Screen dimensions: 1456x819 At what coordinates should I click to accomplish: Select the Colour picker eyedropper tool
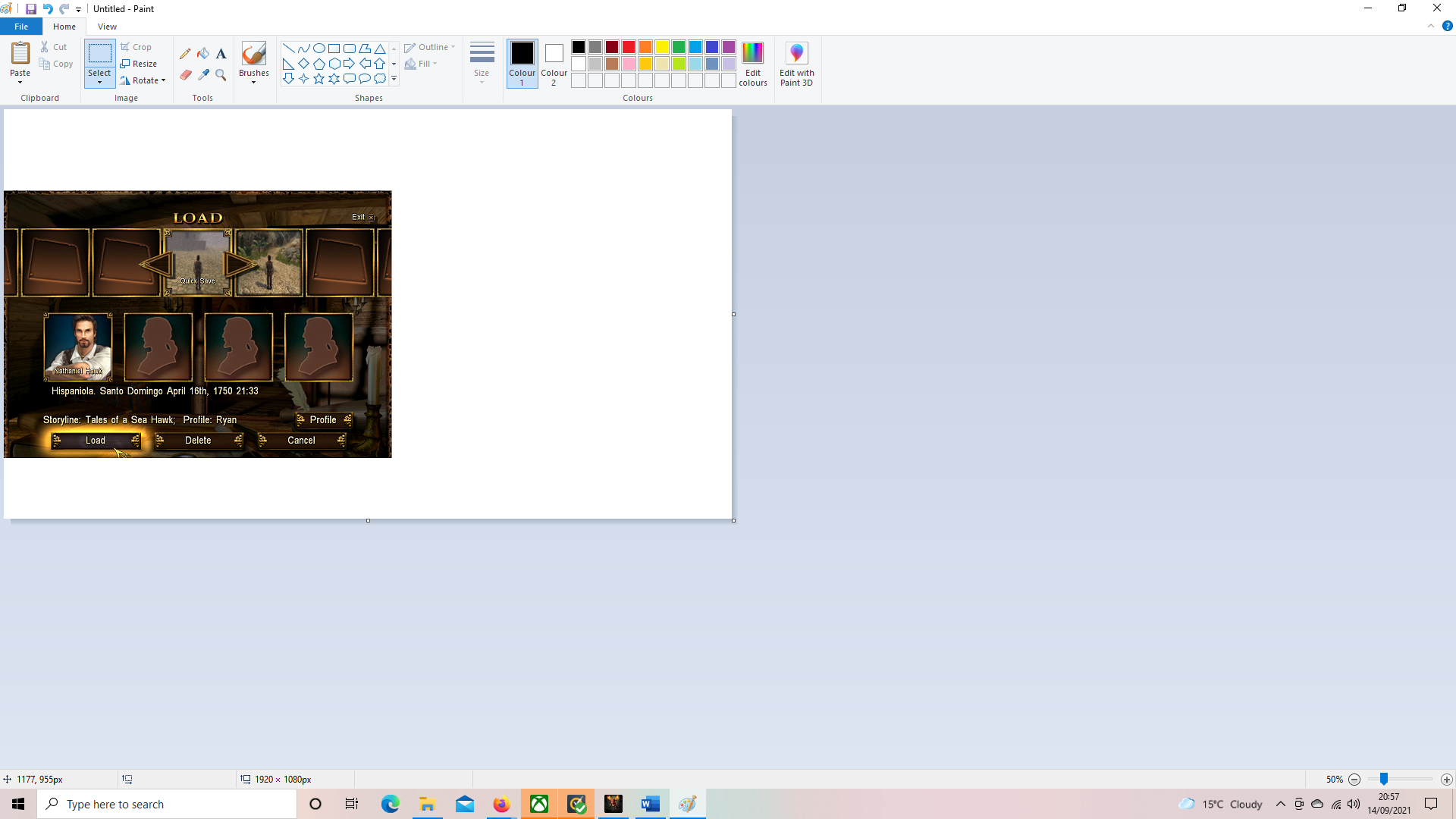pyautogui.click(x=203, y=74)
